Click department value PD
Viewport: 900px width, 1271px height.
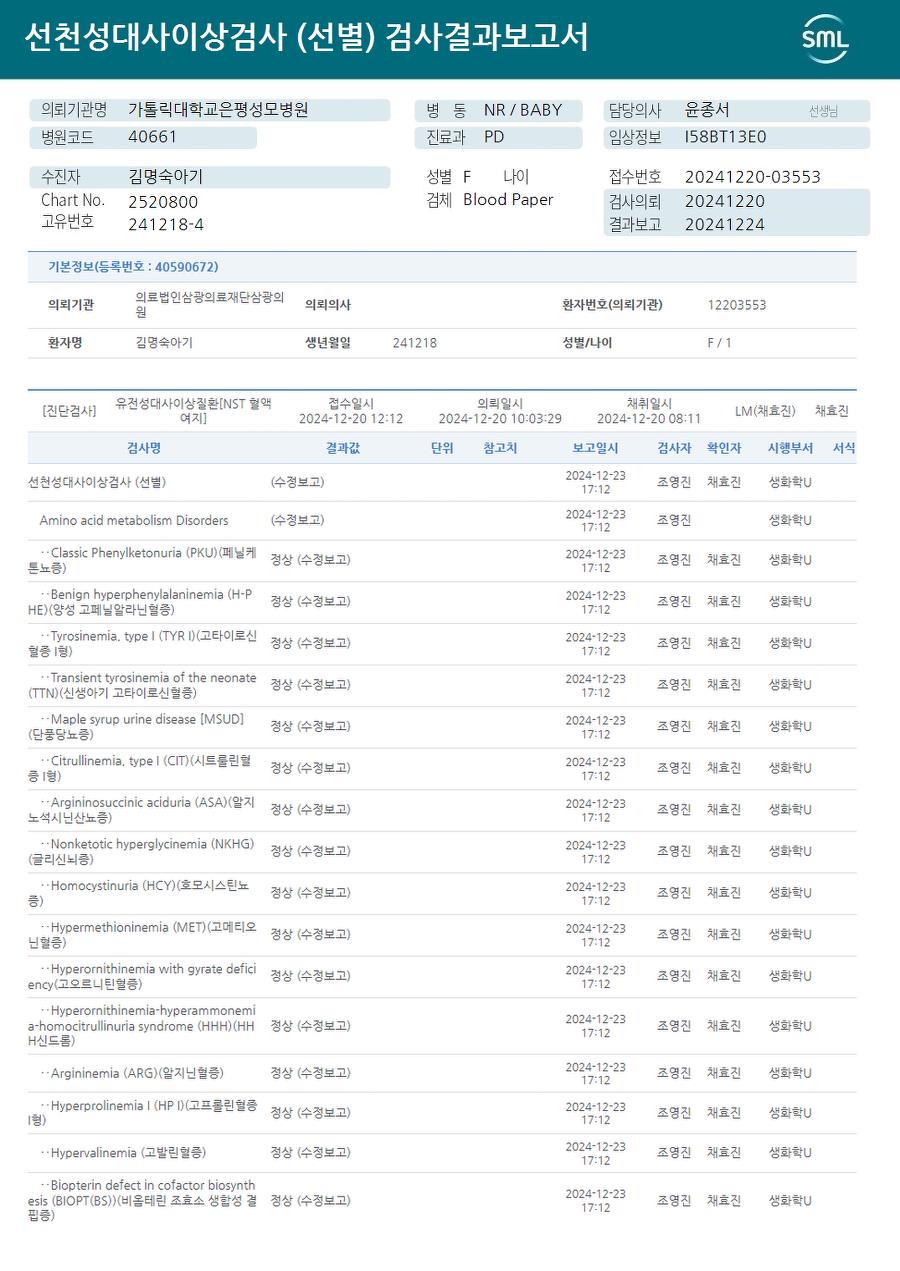(x=494, y=137)
